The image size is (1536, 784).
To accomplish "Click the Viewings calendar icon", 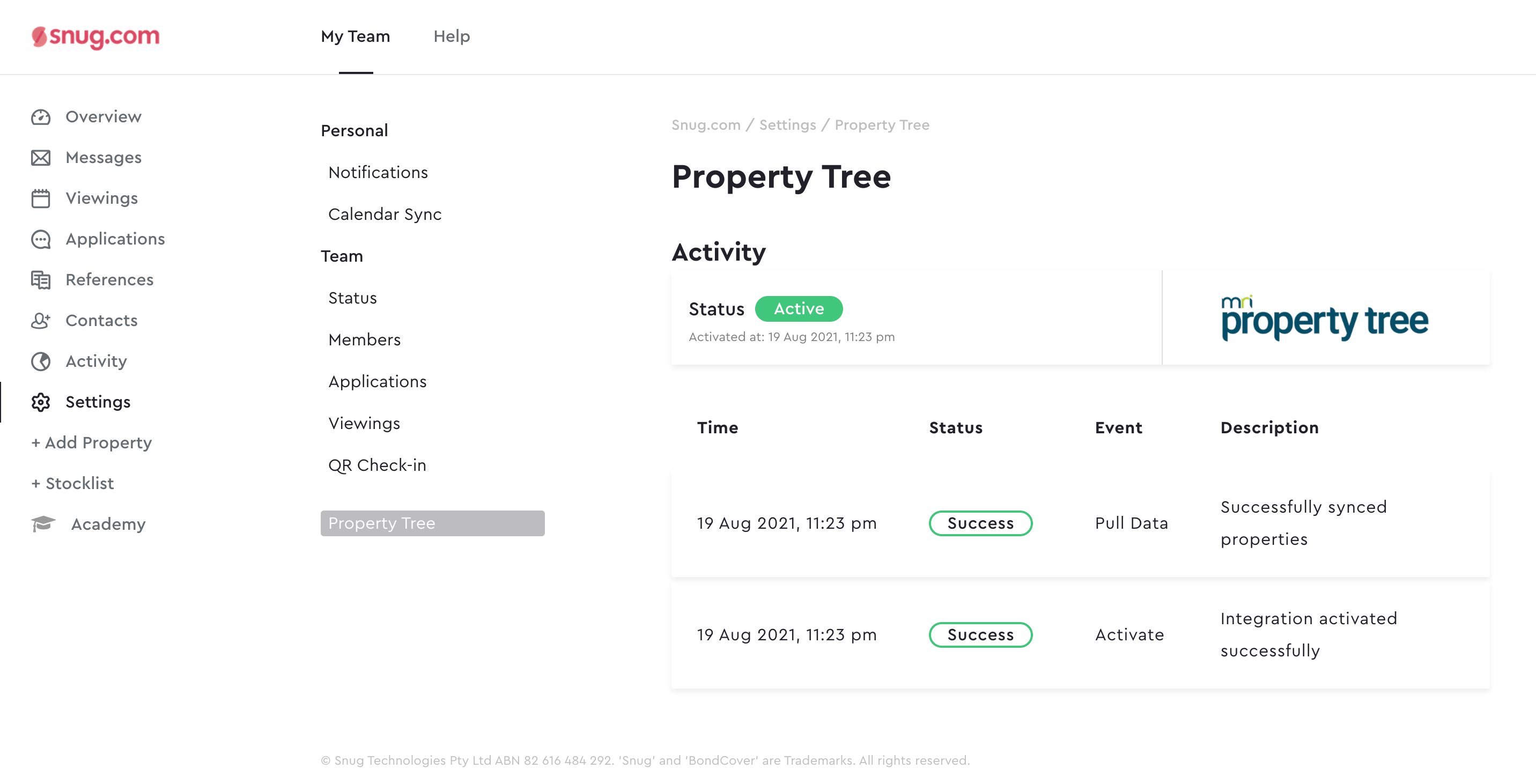I will pyautogui.click(x=41, y=198).
